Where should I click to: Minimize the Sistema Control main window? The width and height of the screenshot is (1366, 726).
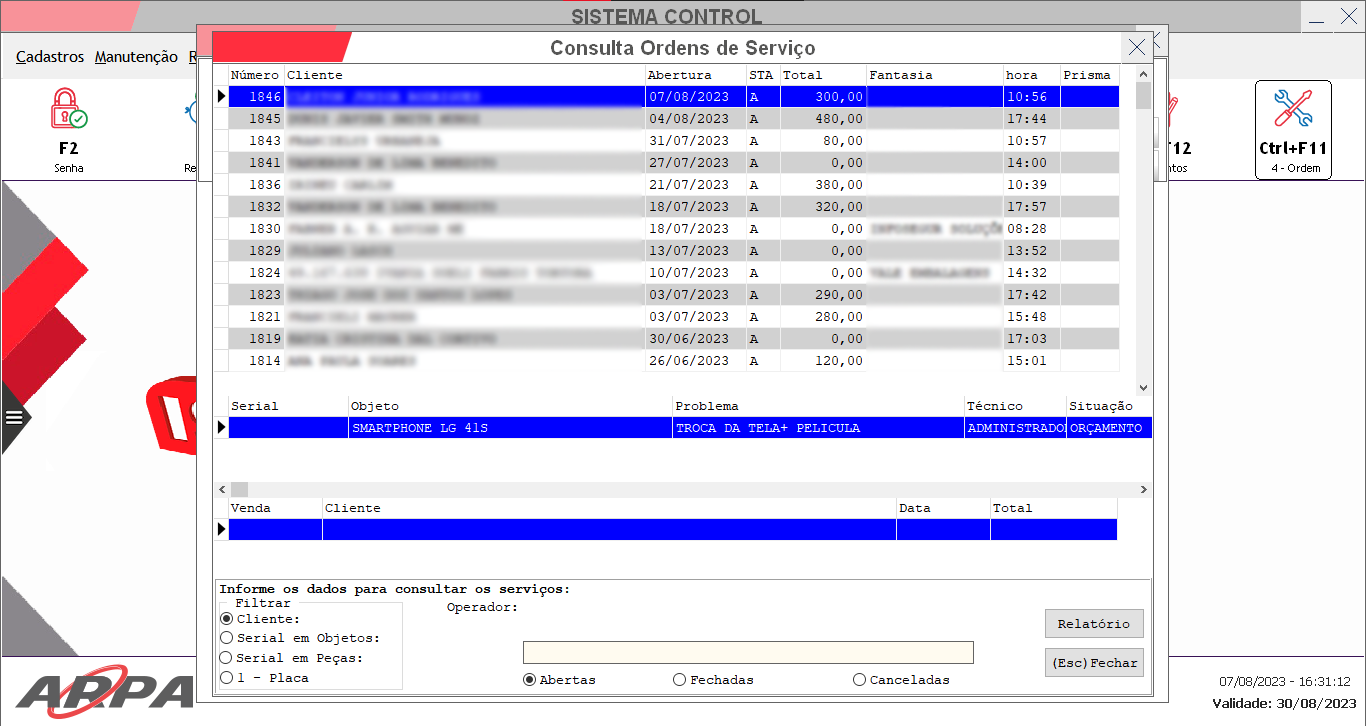pos(1317,17)
